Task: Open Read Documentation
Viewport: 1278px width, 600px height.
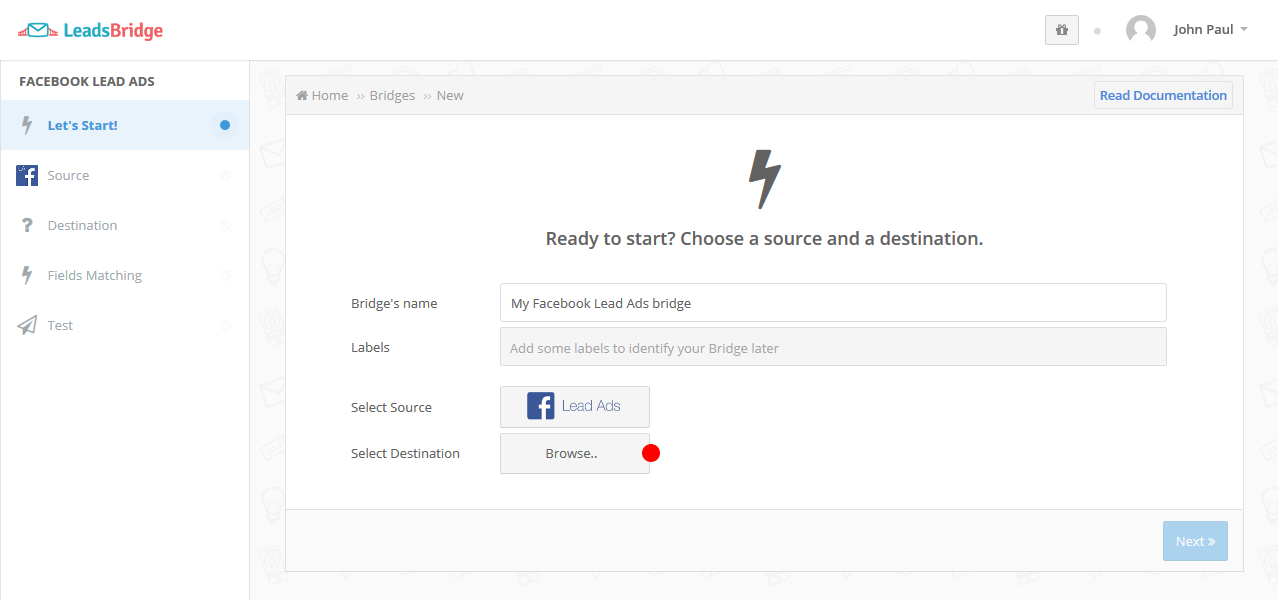Action: (1163, 95)
